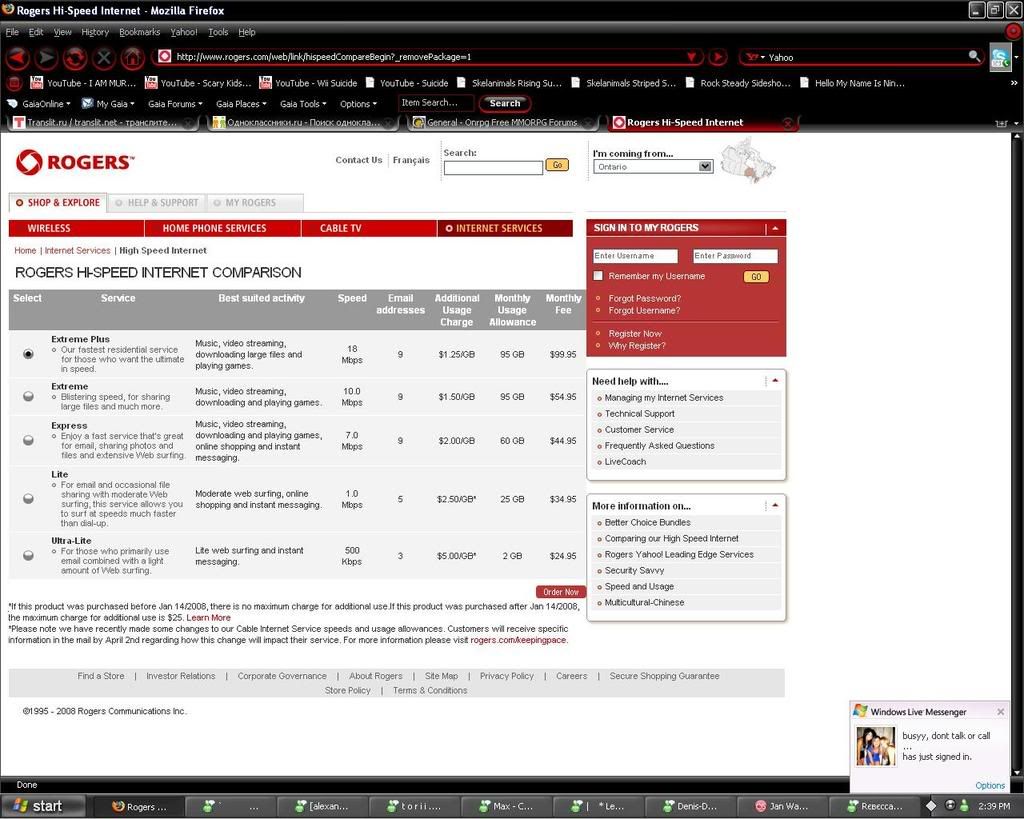Switch to the General - Onrpg forums tab

tap(502, 122)
